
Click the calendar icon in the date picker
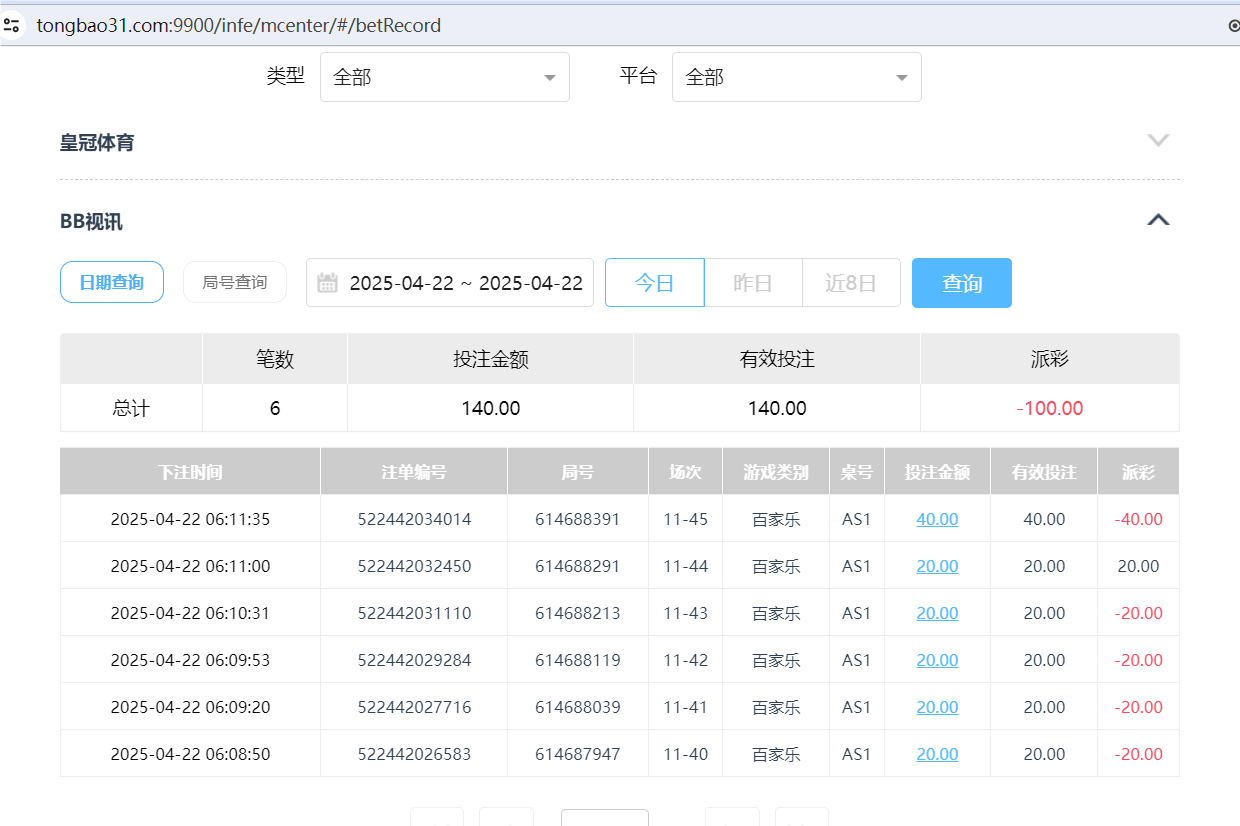(328, 283)
